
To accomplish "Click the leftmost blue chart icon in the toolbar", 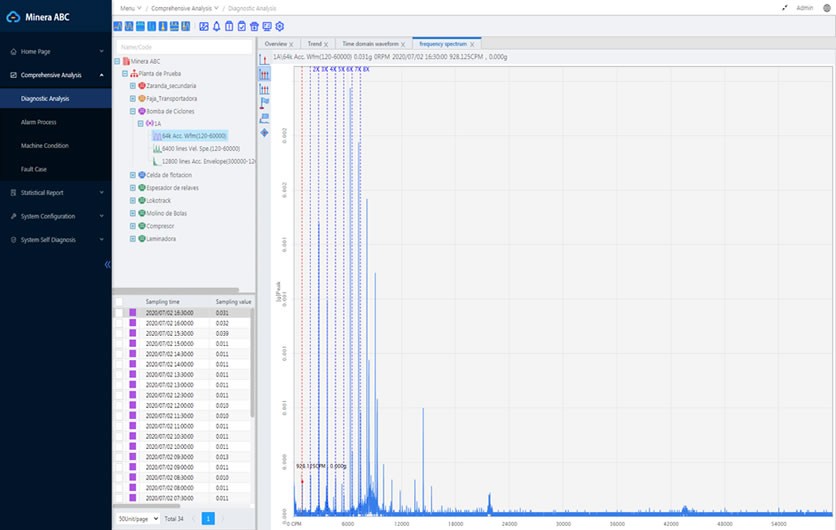I will pos(118,27).
